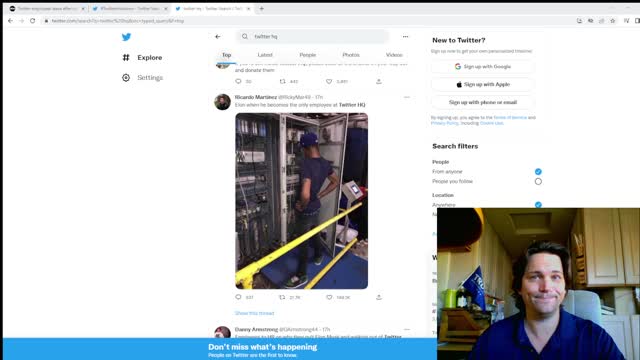
Task: Open Settings from the sidebar
Action: (142, 78)
